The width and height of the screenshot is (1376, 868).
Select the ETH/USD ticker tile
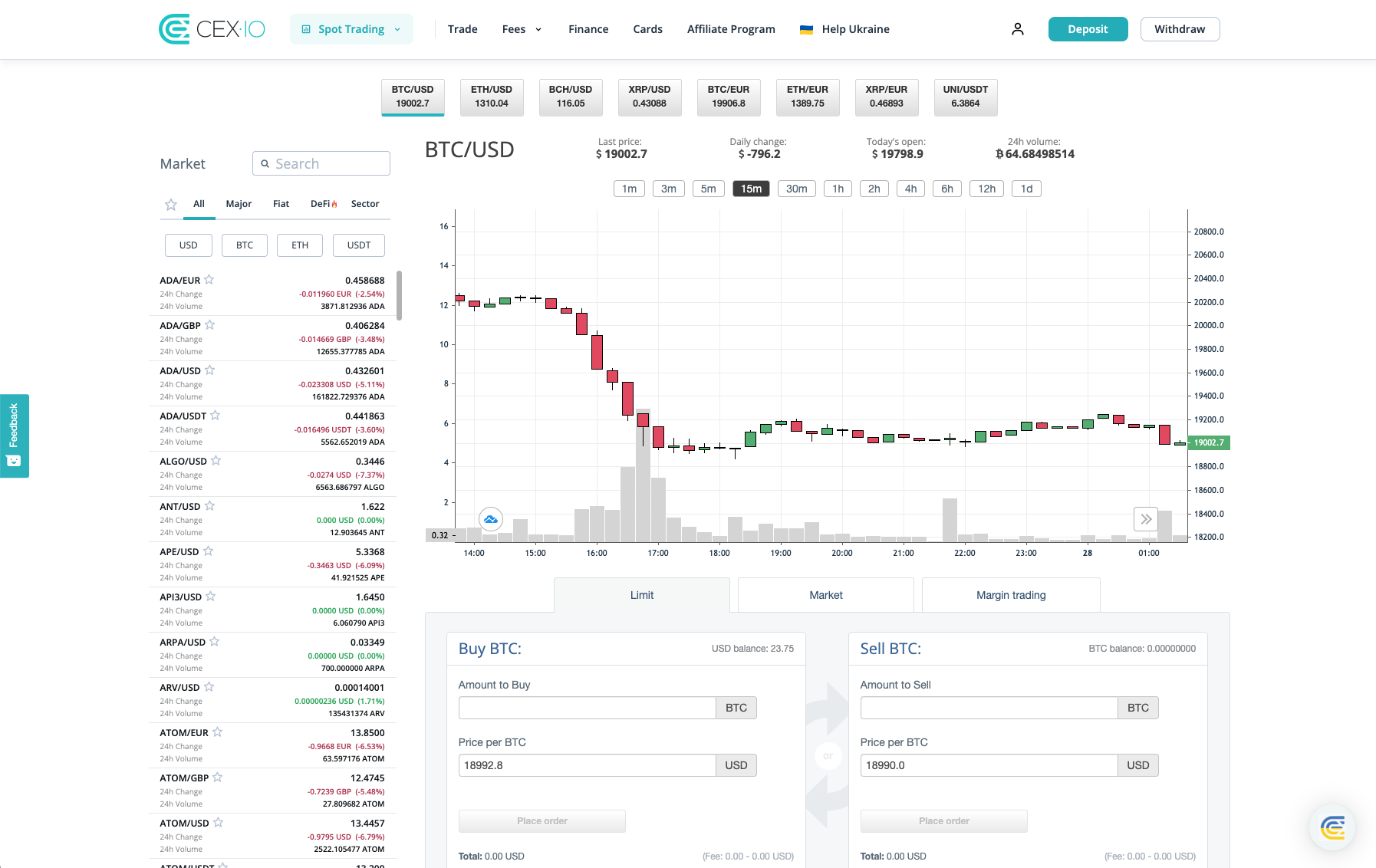click(x=492, y=97)
